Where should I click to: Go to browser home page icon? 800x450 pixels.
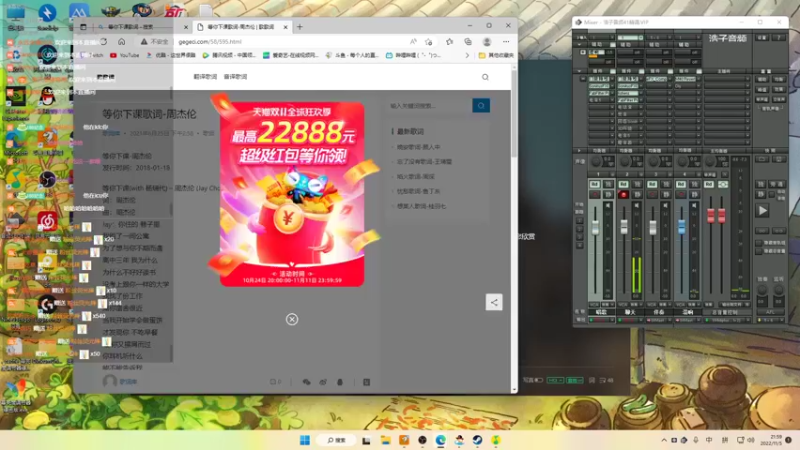[x=121, y=41]
